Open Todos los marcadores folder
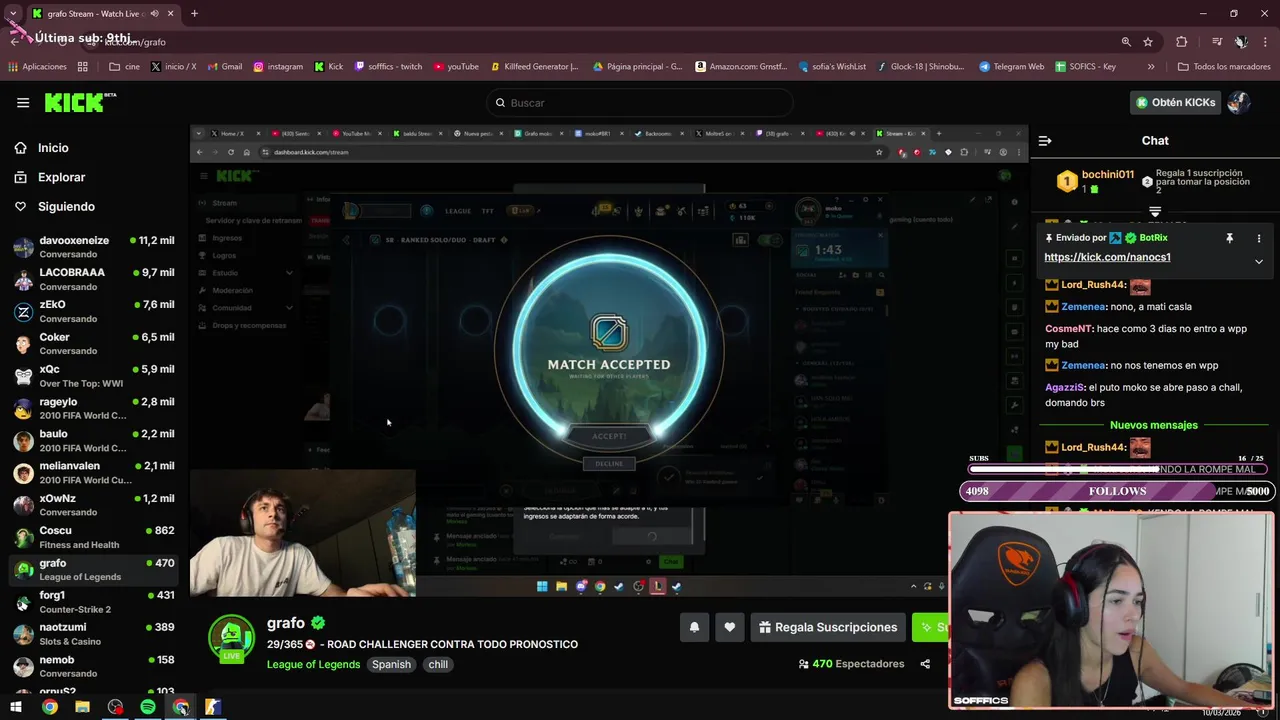Viewport: 1280px width, 720px height. [x=1224, y=67]
